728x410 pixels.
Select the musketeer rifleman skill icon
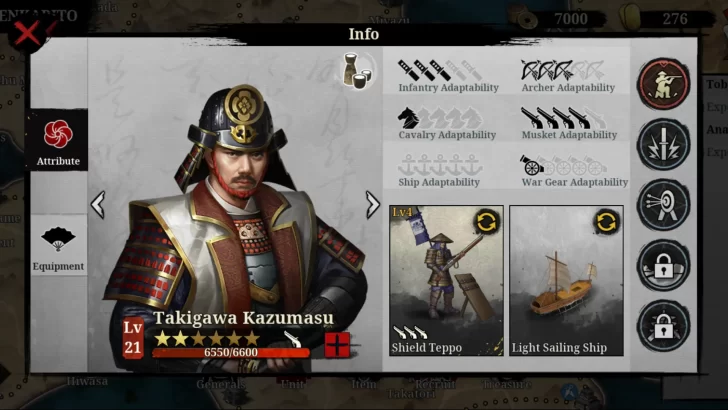663,84
